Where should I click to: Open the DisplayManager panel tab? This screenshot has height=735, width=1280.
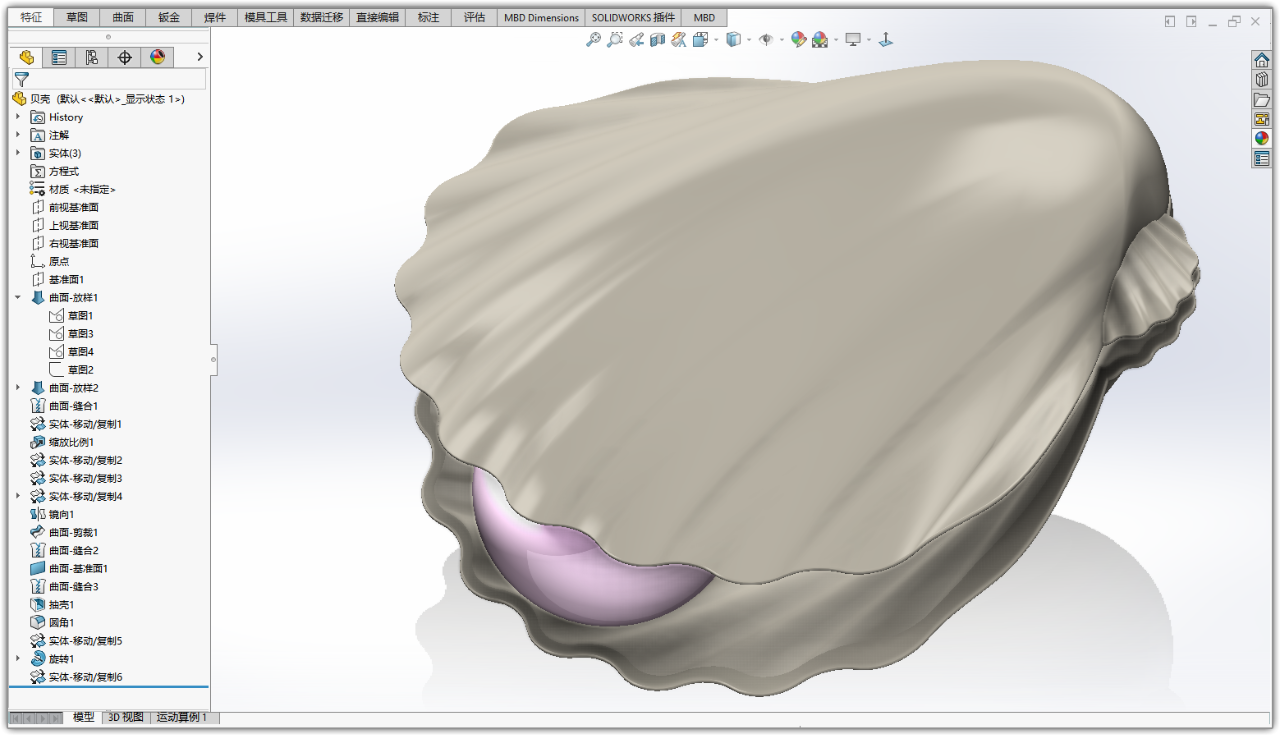tap(157, 58)
